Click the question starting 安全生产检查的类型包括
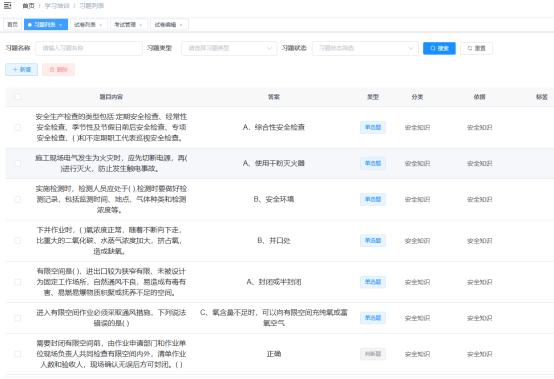Viewport: 554px width, 379px height. [x=111, y=128]
